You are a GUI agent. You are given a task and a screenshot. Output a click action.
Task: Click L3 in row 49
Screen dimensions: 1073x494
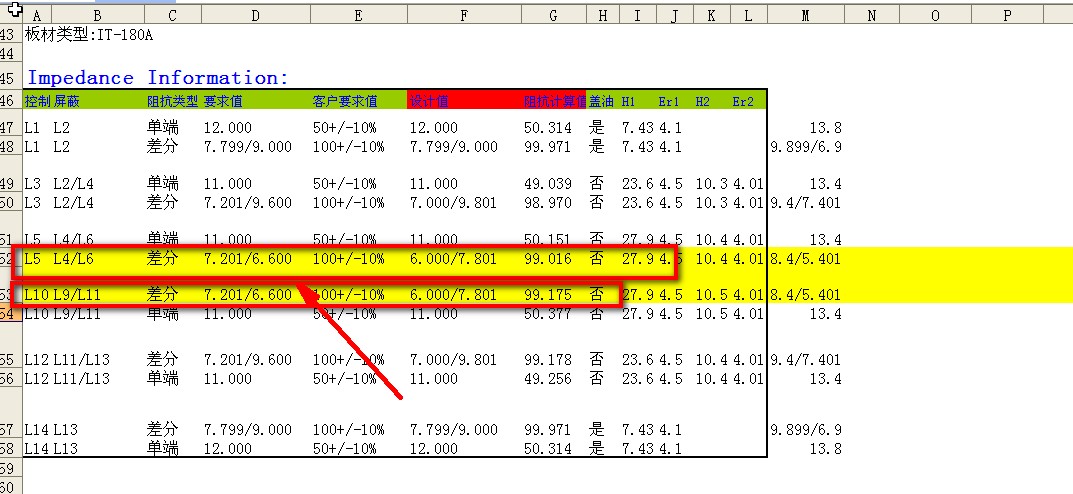pos(33,184)
